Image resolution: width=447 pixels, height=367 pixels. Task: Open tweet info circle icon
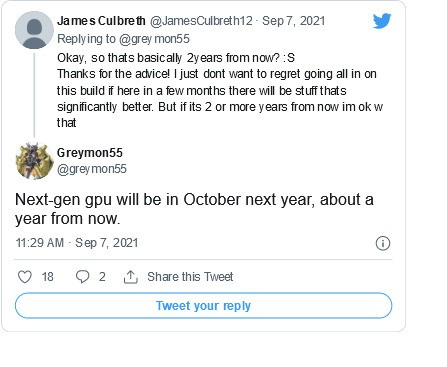(383, 243)
